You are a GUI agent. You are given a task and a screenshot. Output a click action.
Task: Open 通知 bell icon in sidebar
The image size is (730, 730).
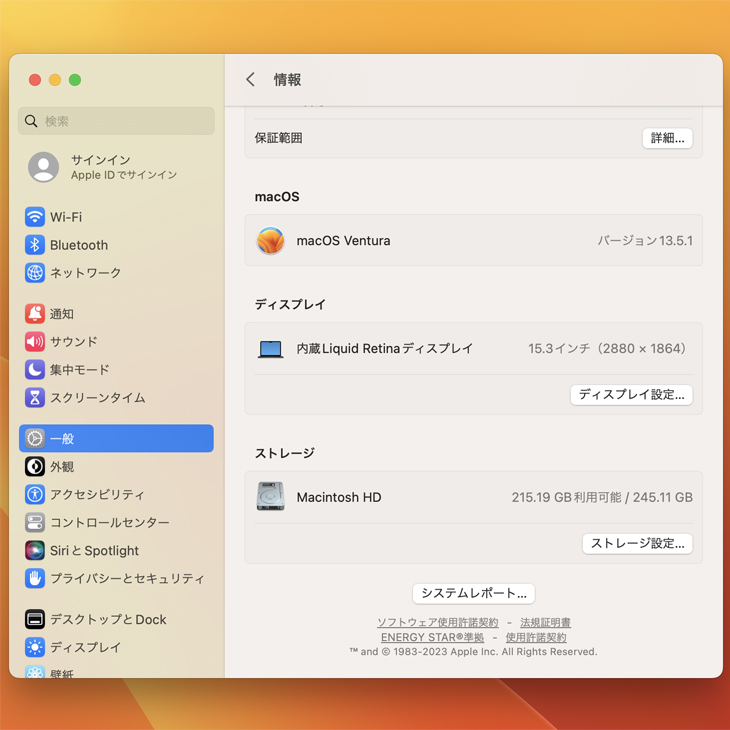35,314
